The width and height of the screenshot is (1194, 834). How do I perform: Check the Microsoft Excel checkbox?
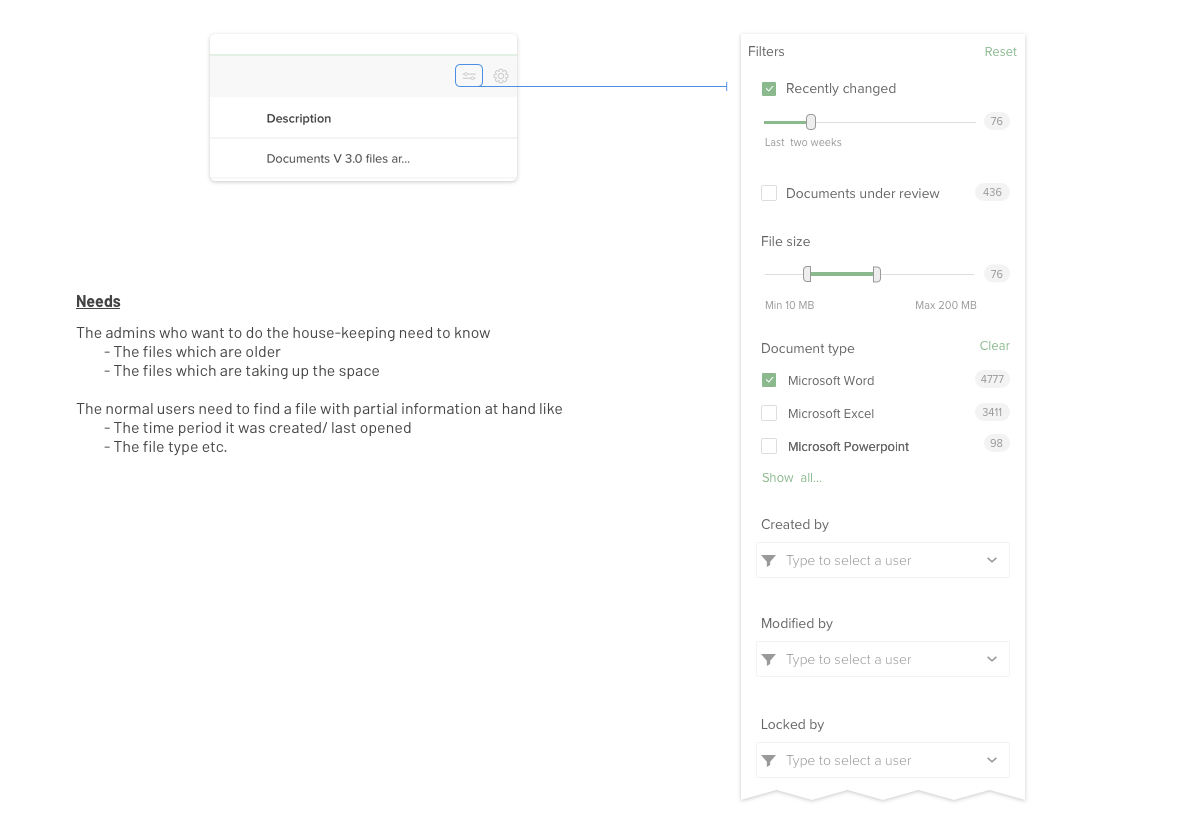pyautogui.click(x=769, y=413)
